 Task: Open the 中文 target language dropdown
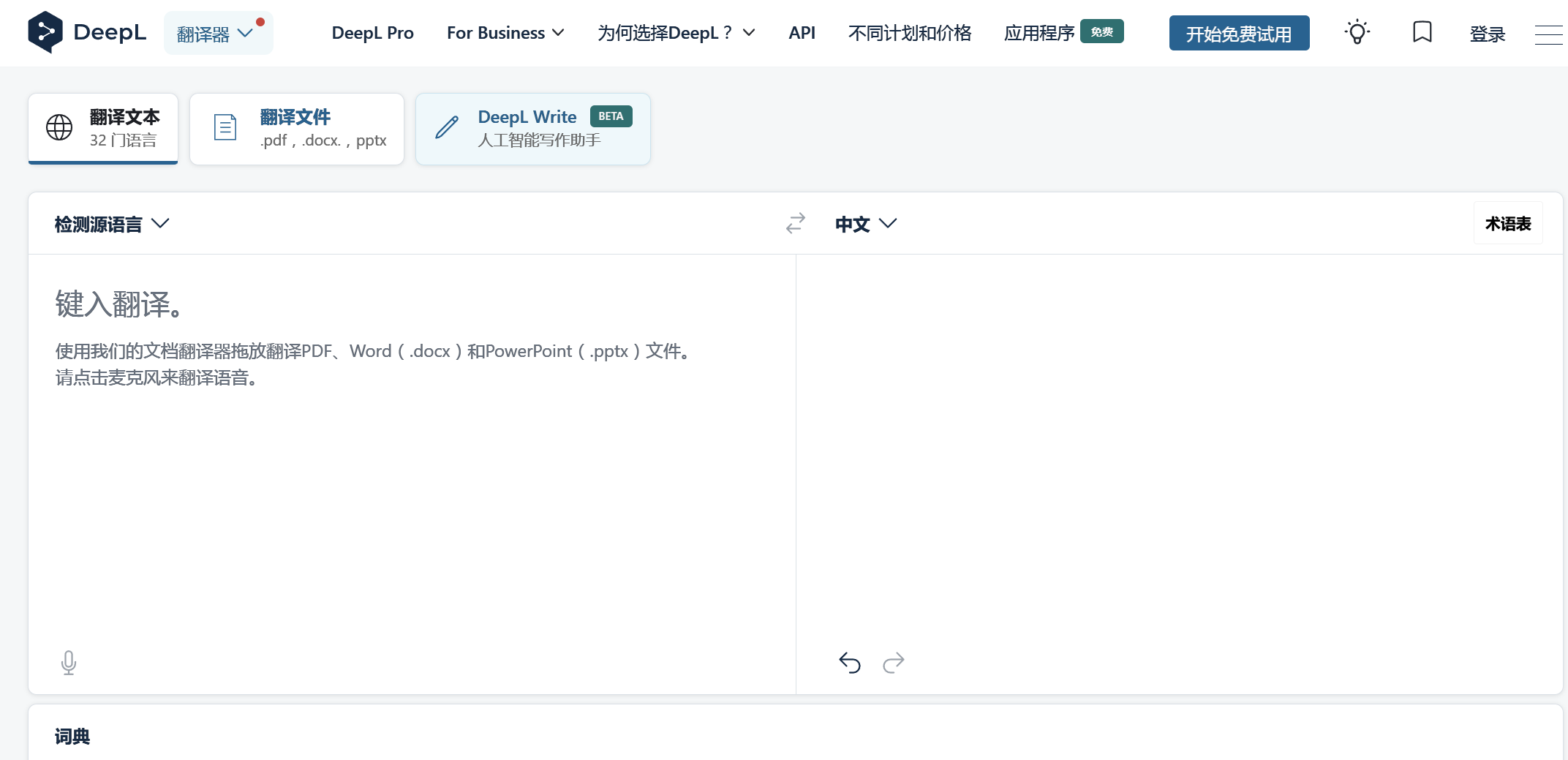pyautogui.click(x=865, y=223)
